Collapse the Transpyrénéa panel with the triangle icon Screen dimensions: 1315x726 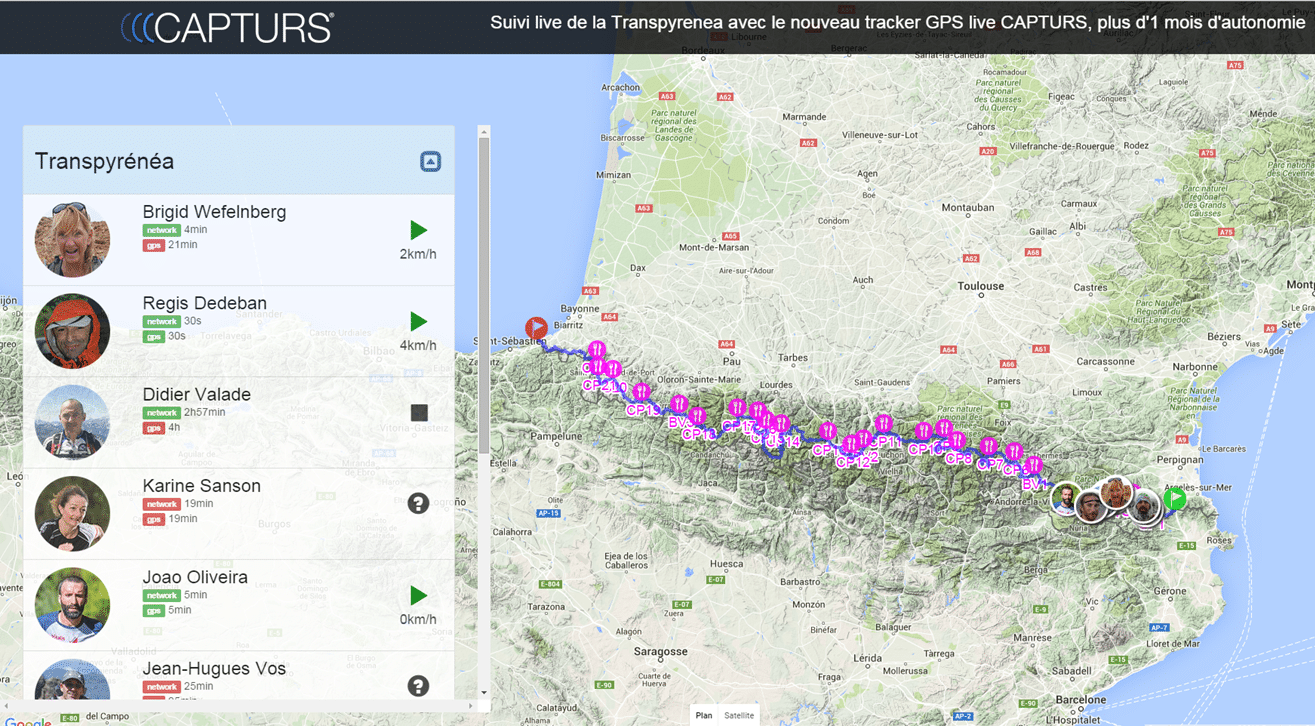coord(430,161)
